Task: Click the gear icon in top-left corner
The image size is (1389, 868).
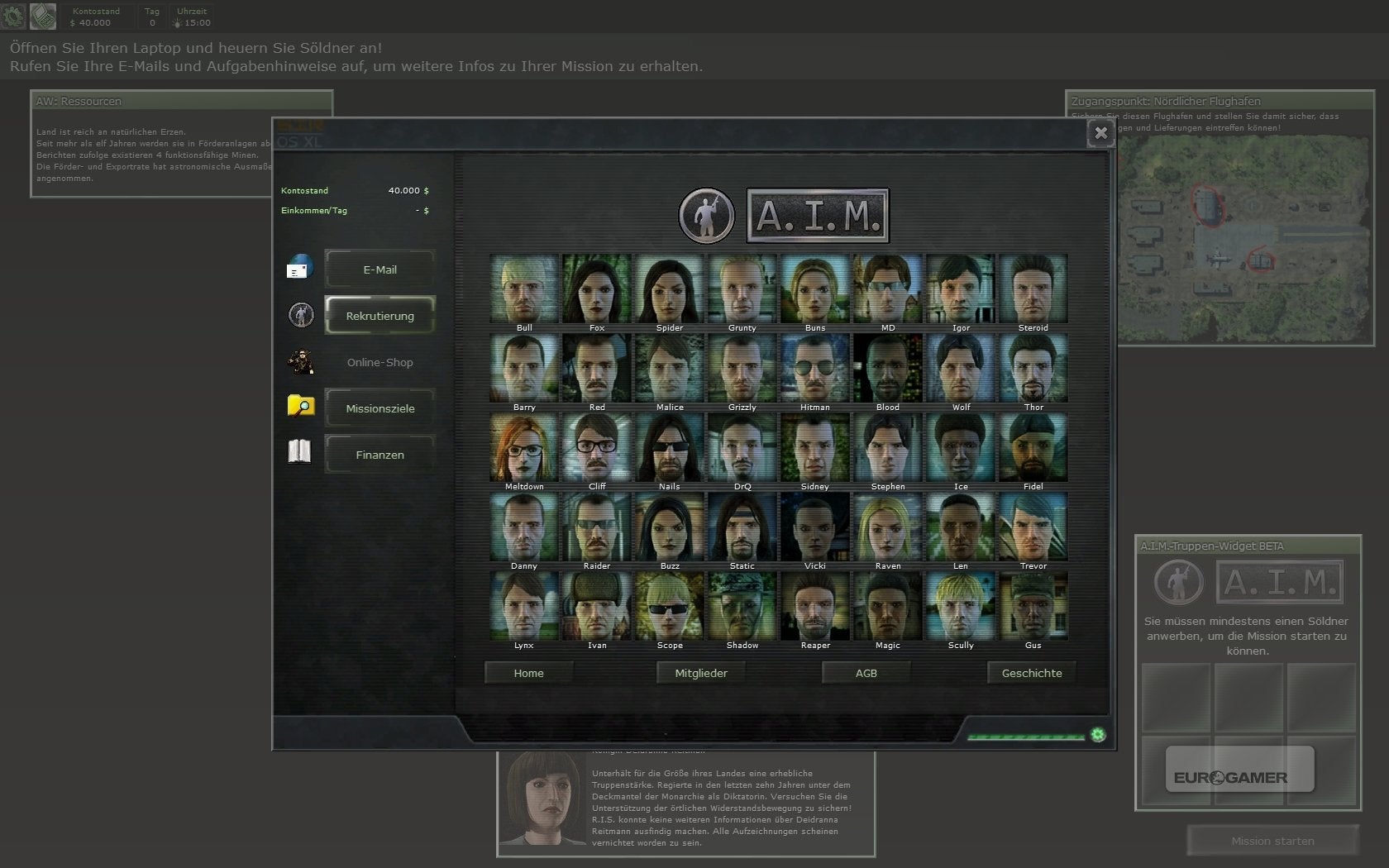Action: 13,16
